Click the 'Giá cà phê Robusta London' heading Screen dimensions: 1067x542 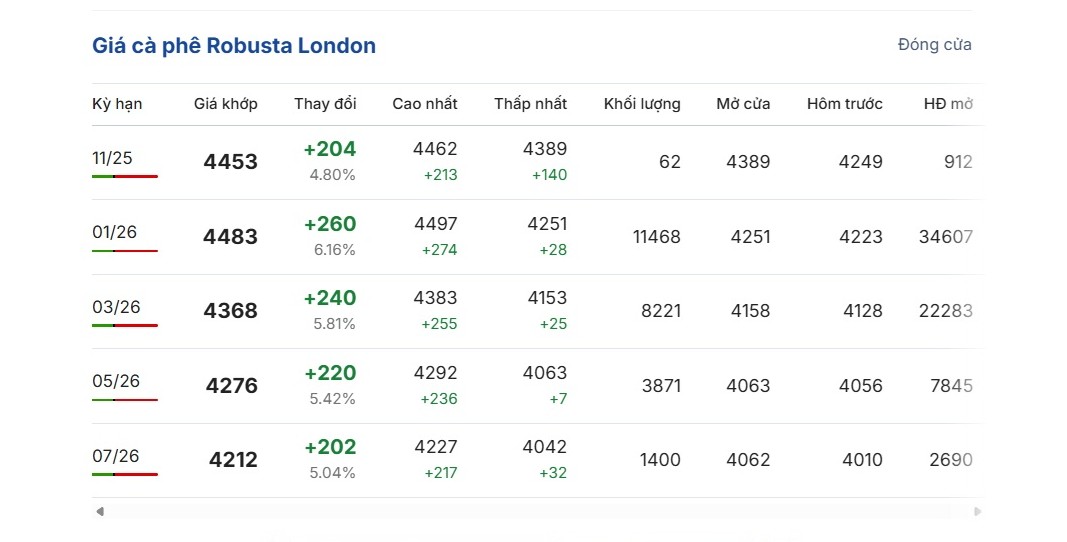point(234,46)
